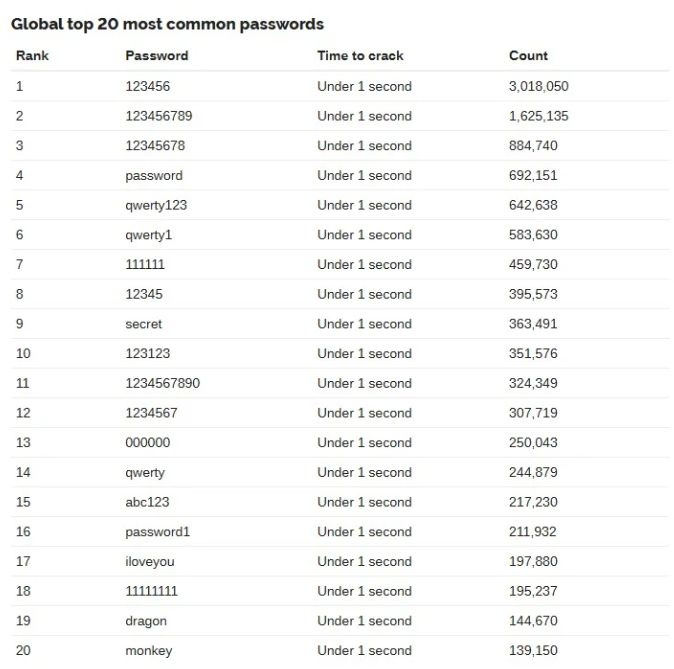Image resolution: width=674 pixels, height=669 pixels.
Task: Select the password 123456789 cell
Action: (159, 116)
